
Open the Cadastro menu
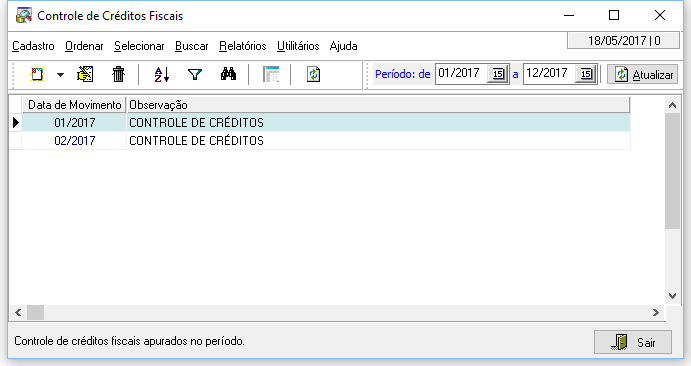pos(33,46)
